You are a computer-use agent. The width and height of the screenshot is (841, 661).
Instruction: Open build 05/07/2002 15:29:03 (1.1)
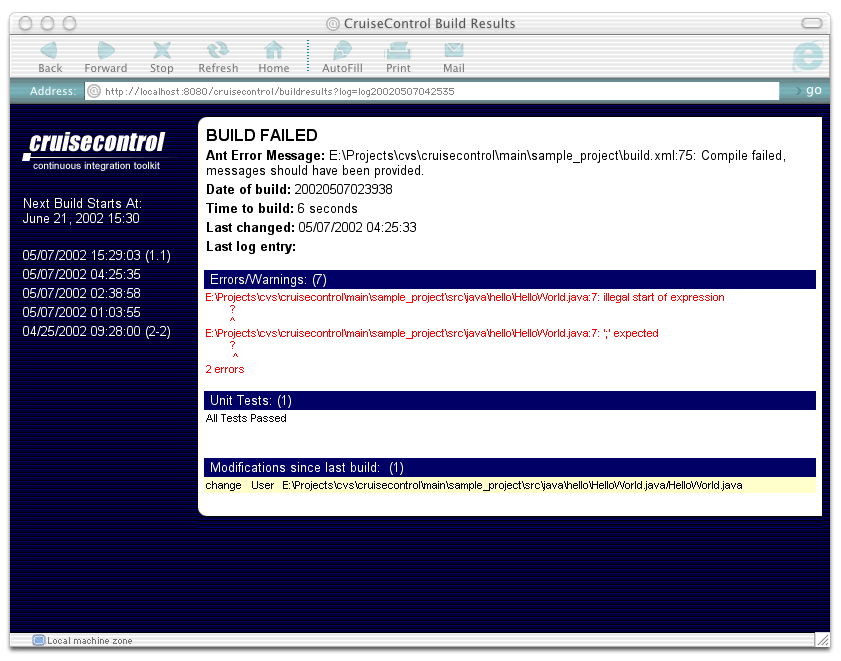pos(97,255)
